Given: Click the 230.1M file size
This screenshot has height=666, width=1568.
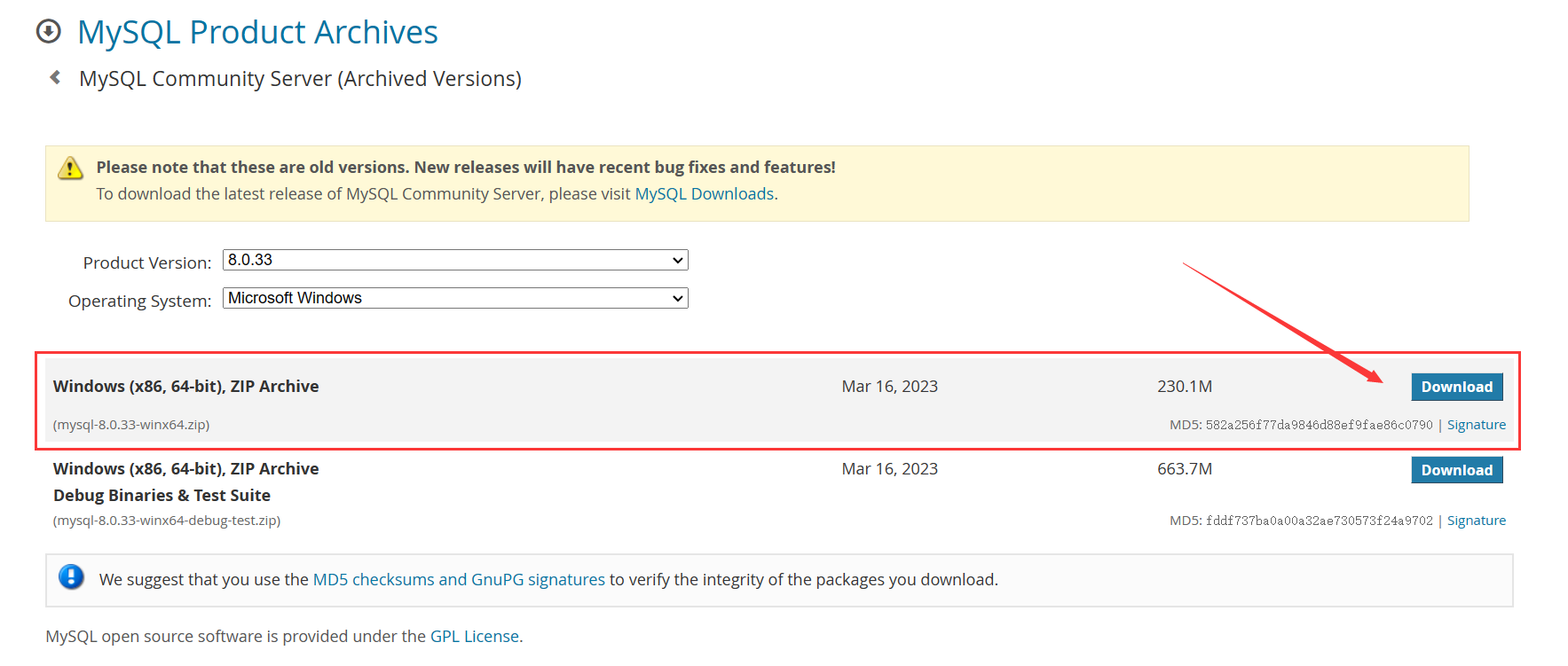Looking at the screenshot, I should 1185,387.
